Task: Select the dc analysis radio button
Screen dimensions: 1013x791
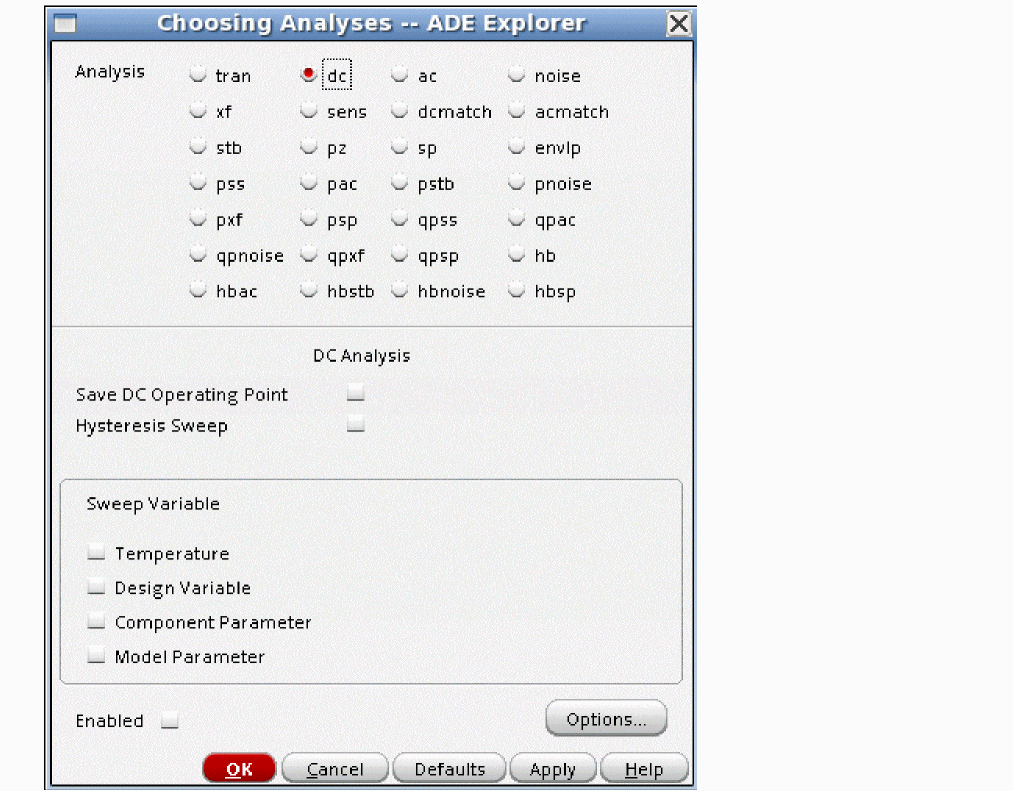Action: pyautogui.click(x=309, y=74)
